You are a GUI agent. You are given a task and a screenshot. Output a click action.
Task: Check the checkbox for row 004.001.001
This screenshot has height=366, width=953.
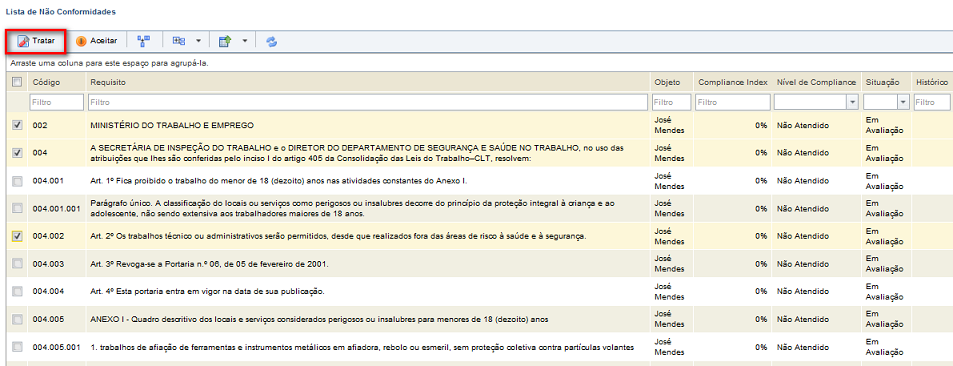click(x=17, y=209)
